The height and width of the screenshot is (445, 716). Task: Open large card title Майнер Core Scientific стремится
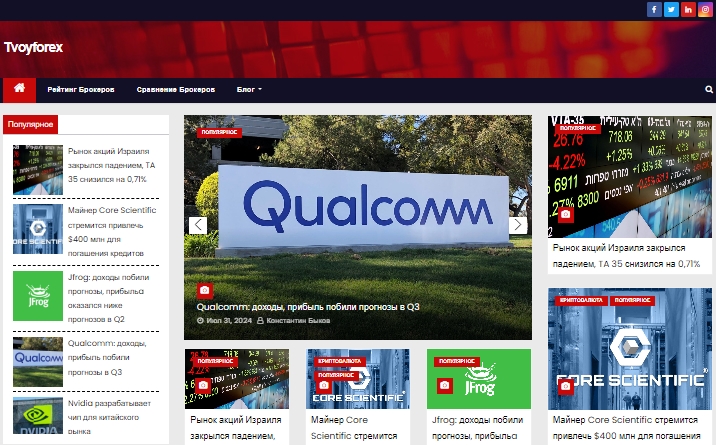click(x=625, y=428)
